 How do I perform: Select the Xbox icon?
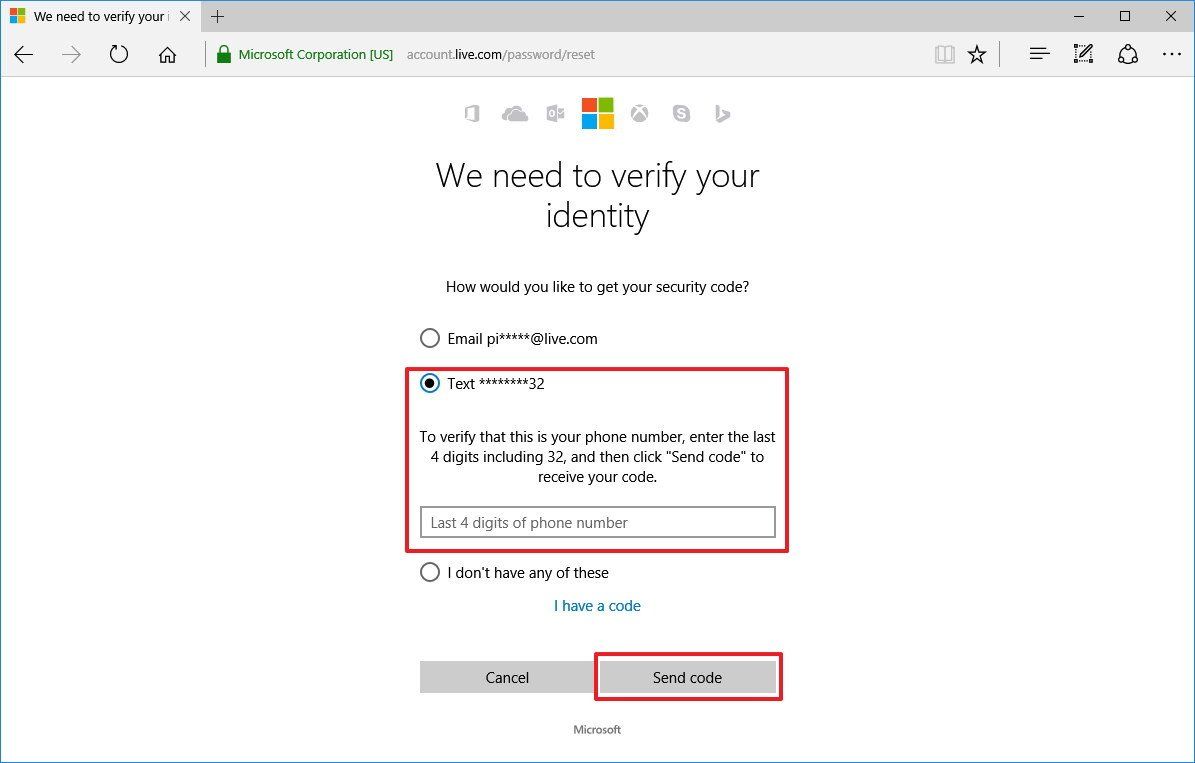(639, 113)
